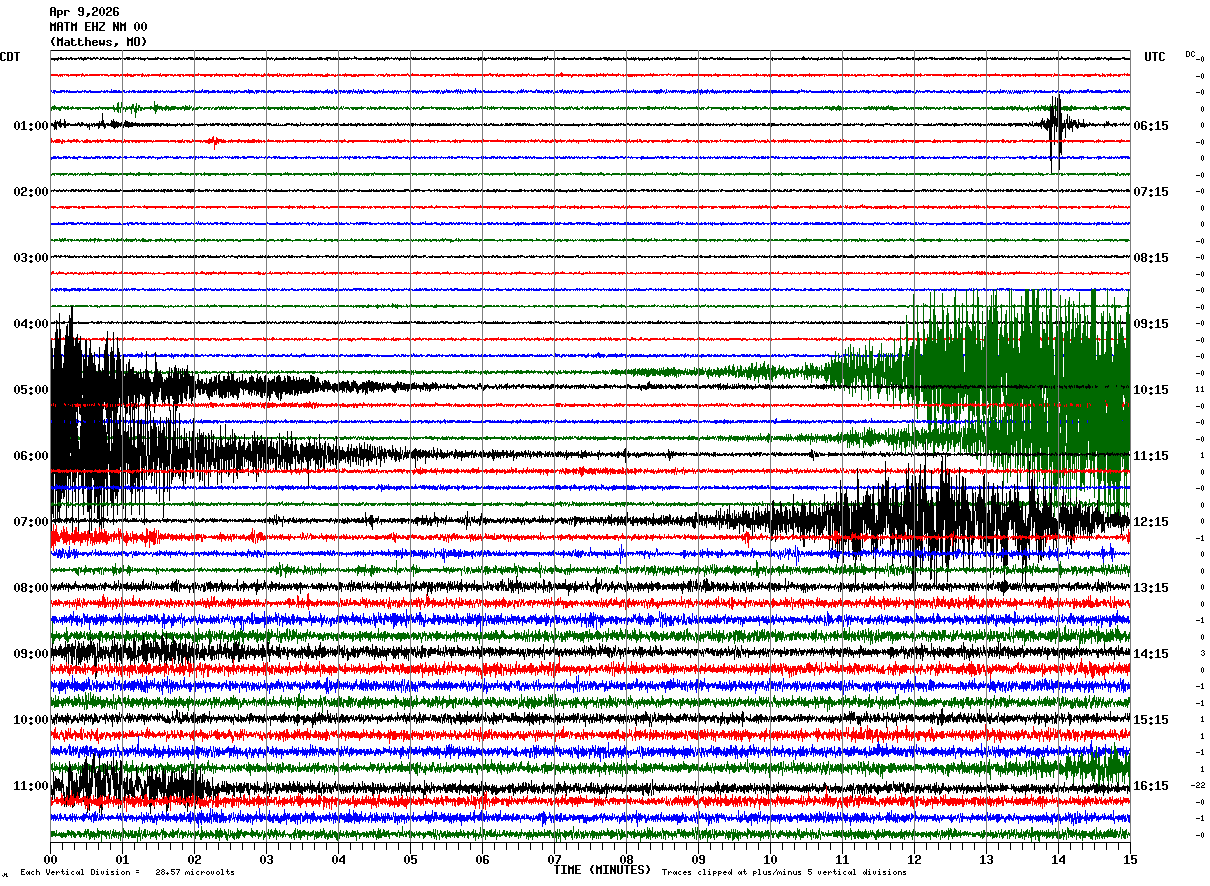Click the location text "(Matthews, MO)"

pyautogui.click(x=98, y=42)
